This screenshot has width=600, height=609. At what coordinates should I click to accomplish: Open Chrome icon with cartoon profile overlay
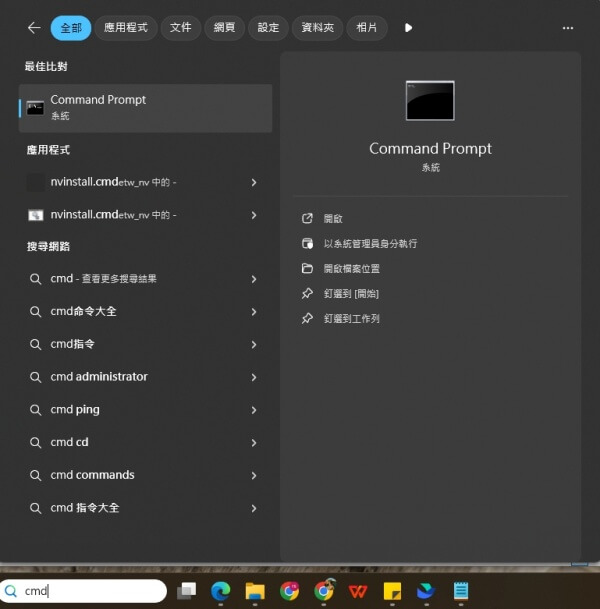pyautogui.click(x=324, y=590)
